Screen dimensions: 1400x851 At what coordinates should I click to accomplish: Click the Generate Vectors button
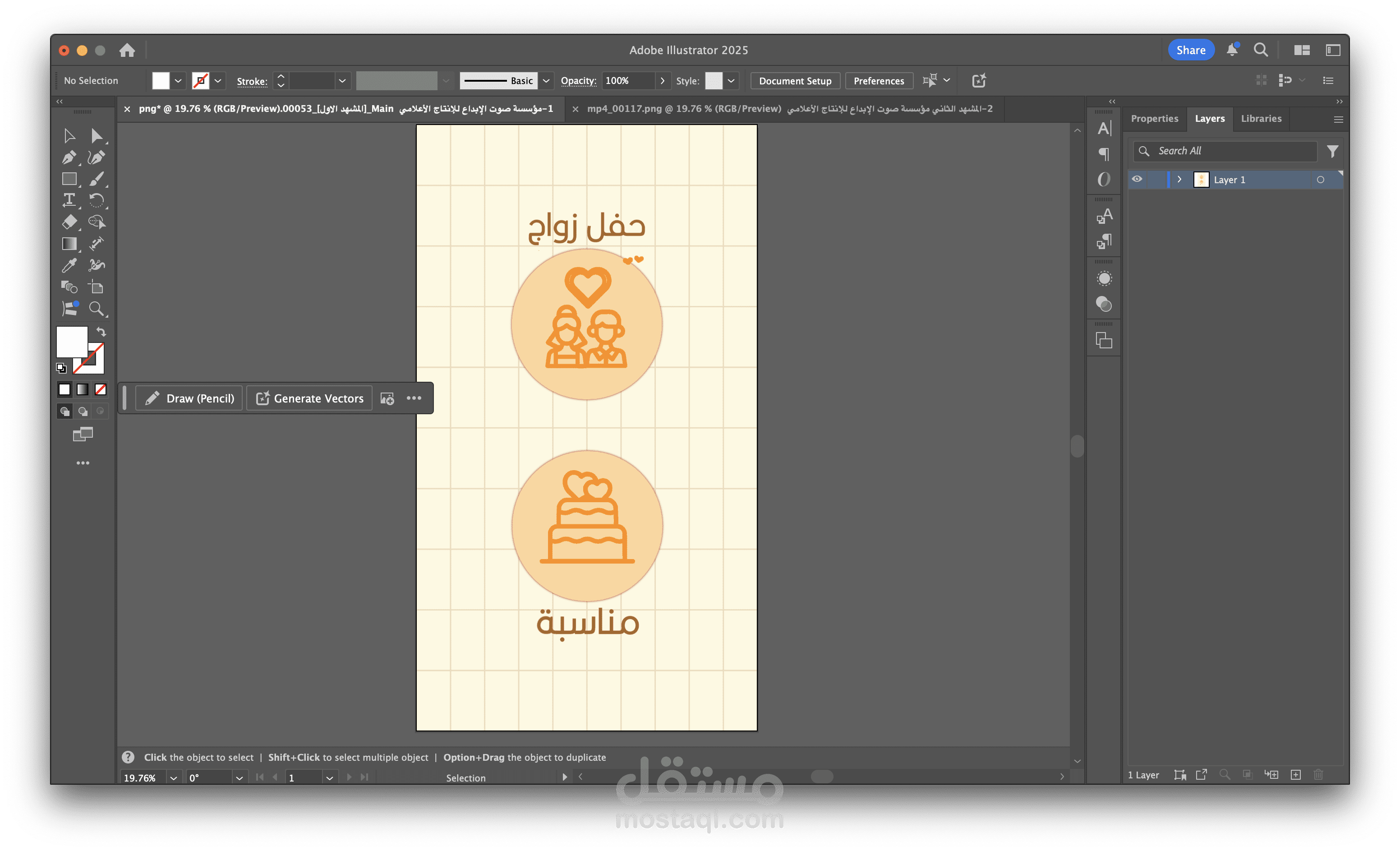pyautogui.click(x=310, y=398)
